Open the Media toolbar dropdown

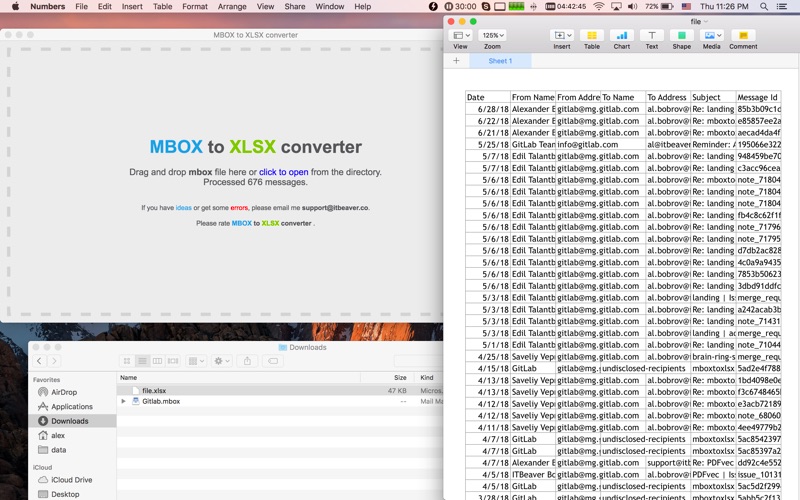click(712, 35)
